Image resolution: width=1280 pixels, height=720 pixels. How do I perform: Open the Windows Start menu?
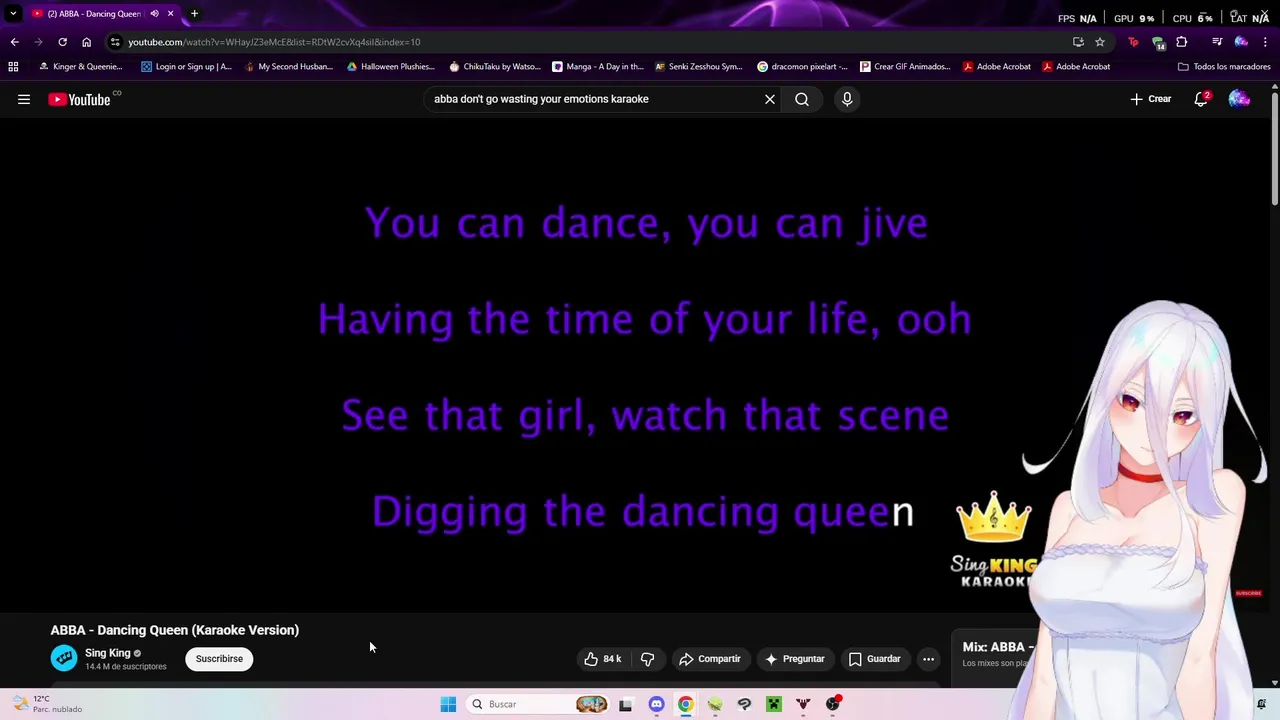tap(448, 704)
